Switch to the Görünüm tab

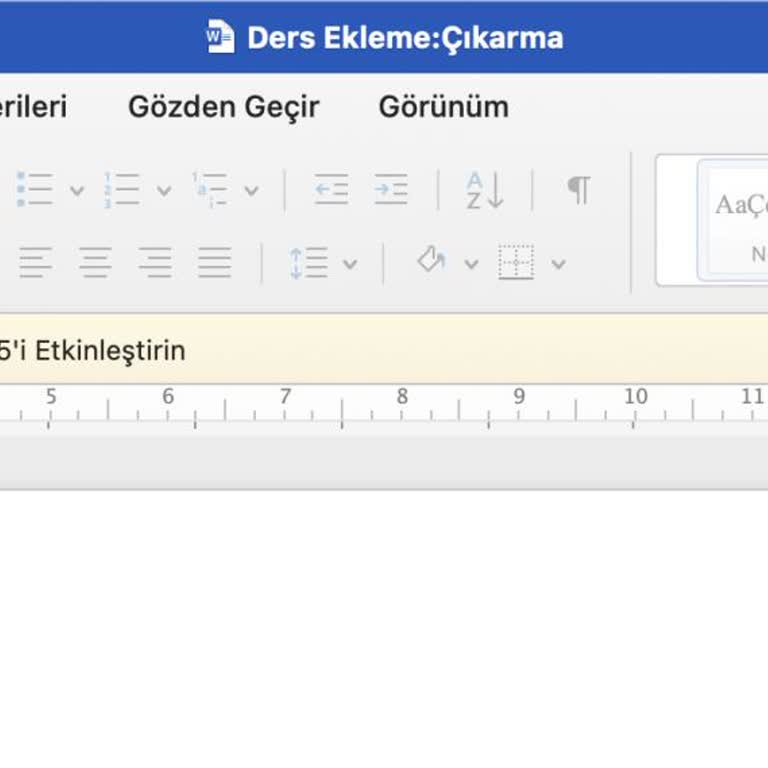click(444, 106)
